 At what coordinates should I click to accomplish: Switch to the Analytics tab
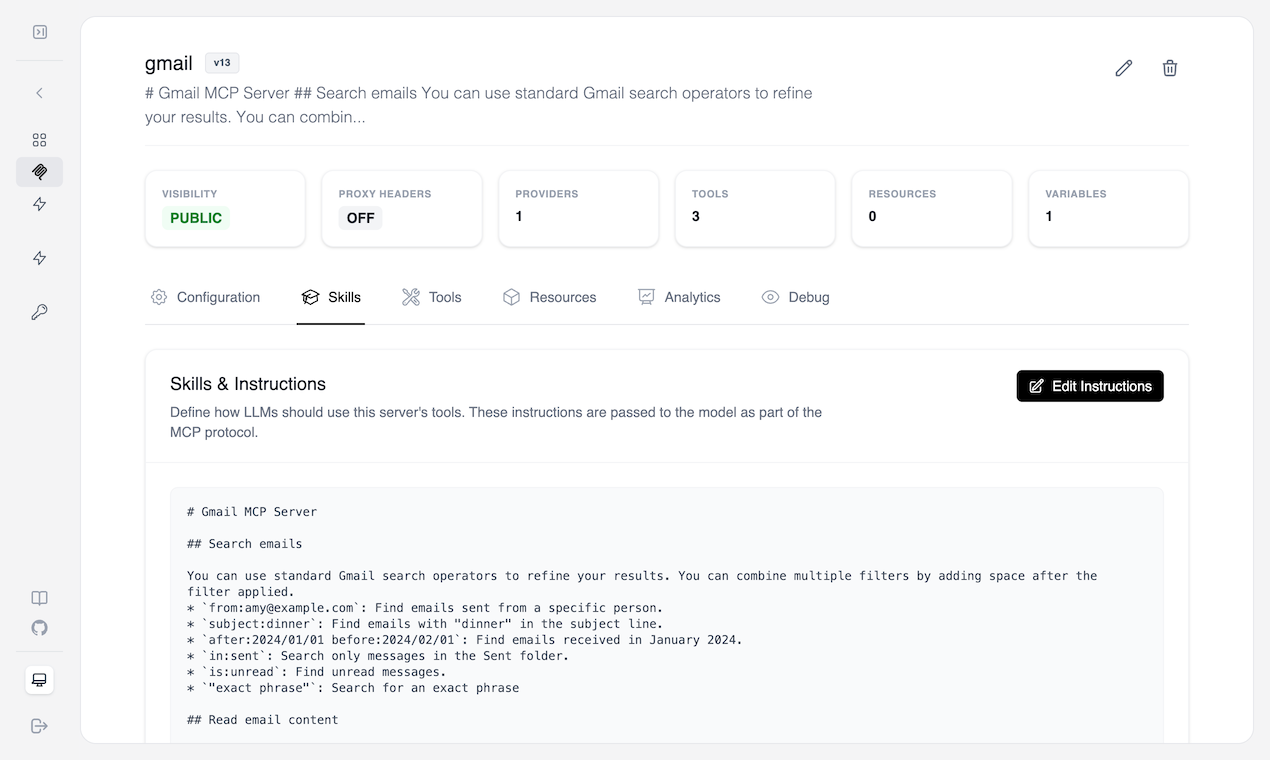point(679,297)
